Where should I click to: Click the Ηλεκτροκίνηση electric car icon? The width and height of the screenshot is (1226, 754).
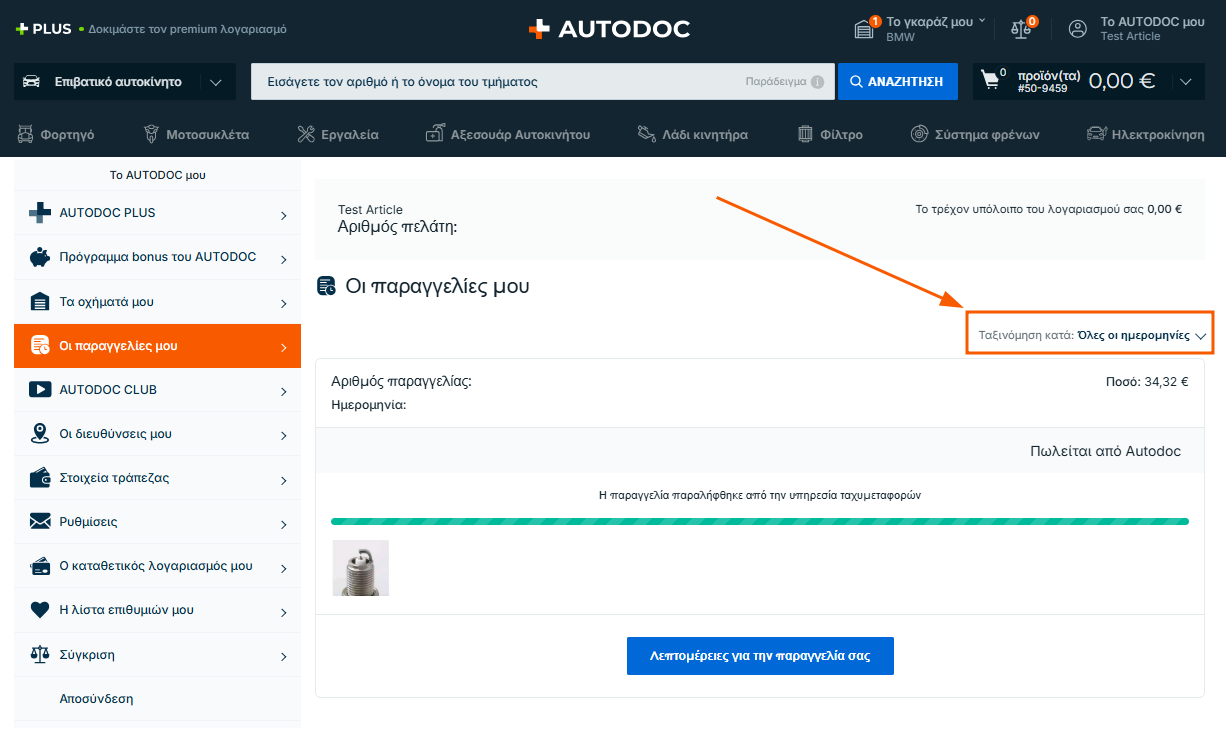click(1096, 134)
